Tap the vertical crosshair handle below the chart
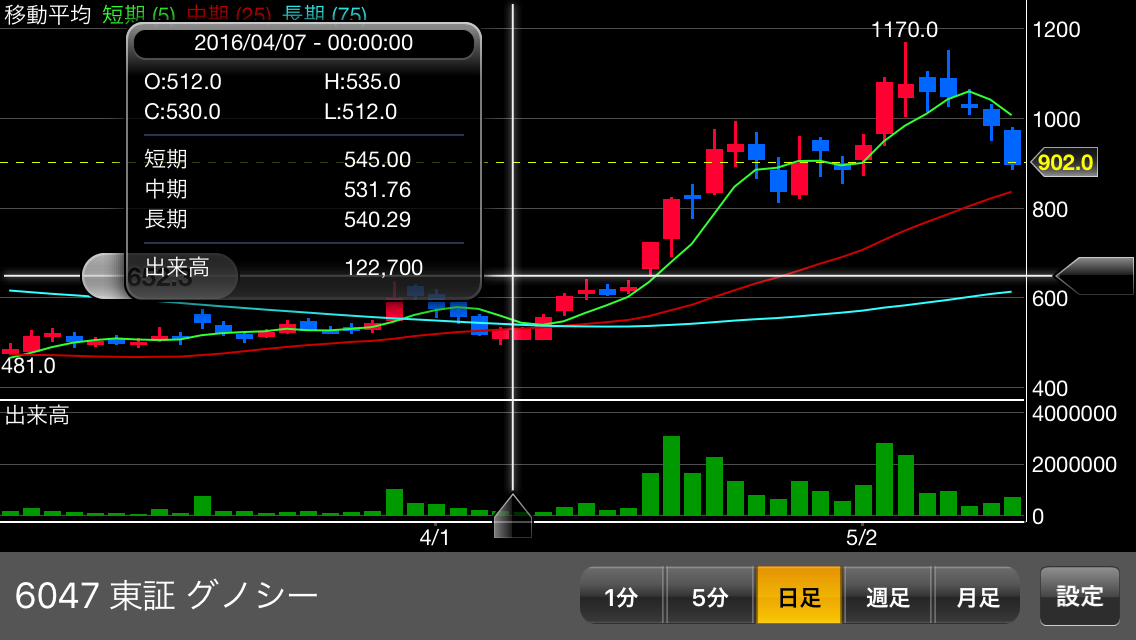The width and height of the screenshot is (1136, 640). tap(513, 516)
